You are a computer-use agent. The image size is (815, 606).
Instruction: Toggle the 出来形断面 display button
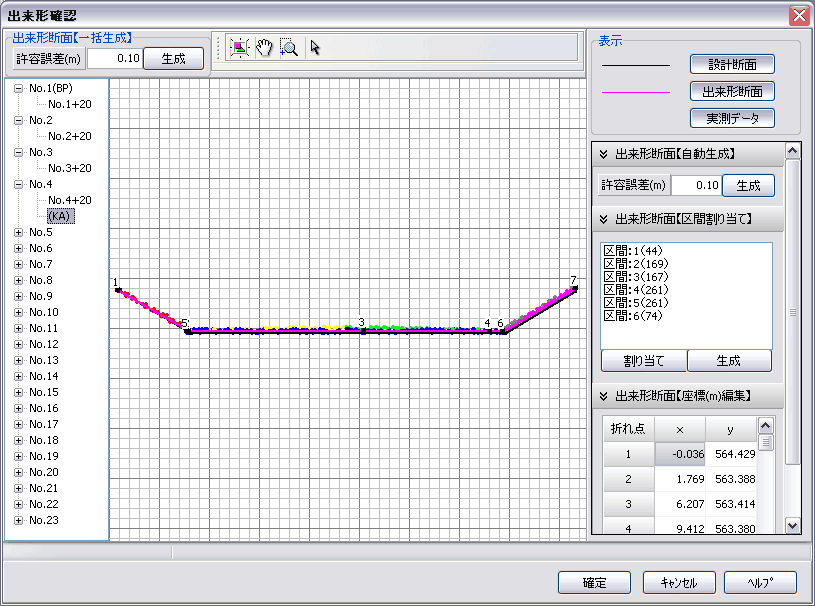[x=732, y=91]
